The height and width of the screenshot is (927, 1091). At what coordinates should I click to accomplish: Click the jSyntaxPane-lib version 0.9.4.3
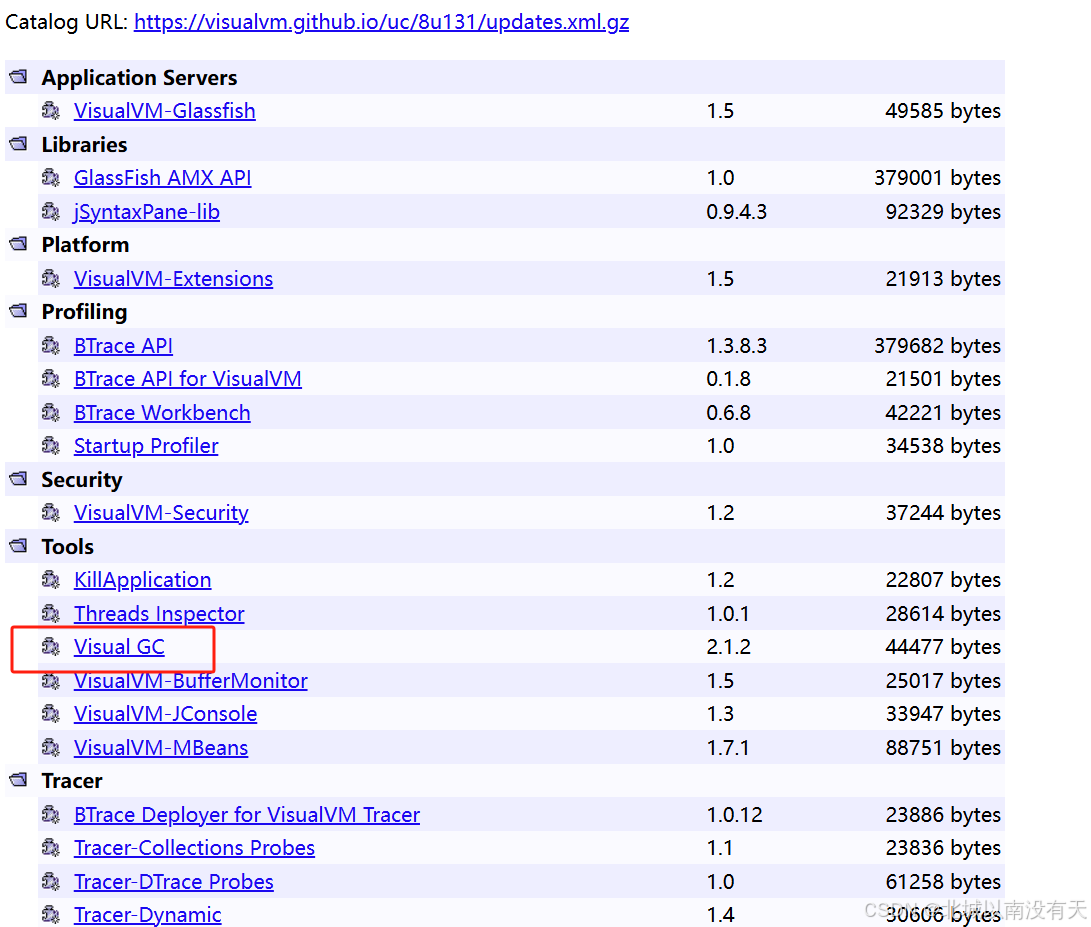click(736, 212)
